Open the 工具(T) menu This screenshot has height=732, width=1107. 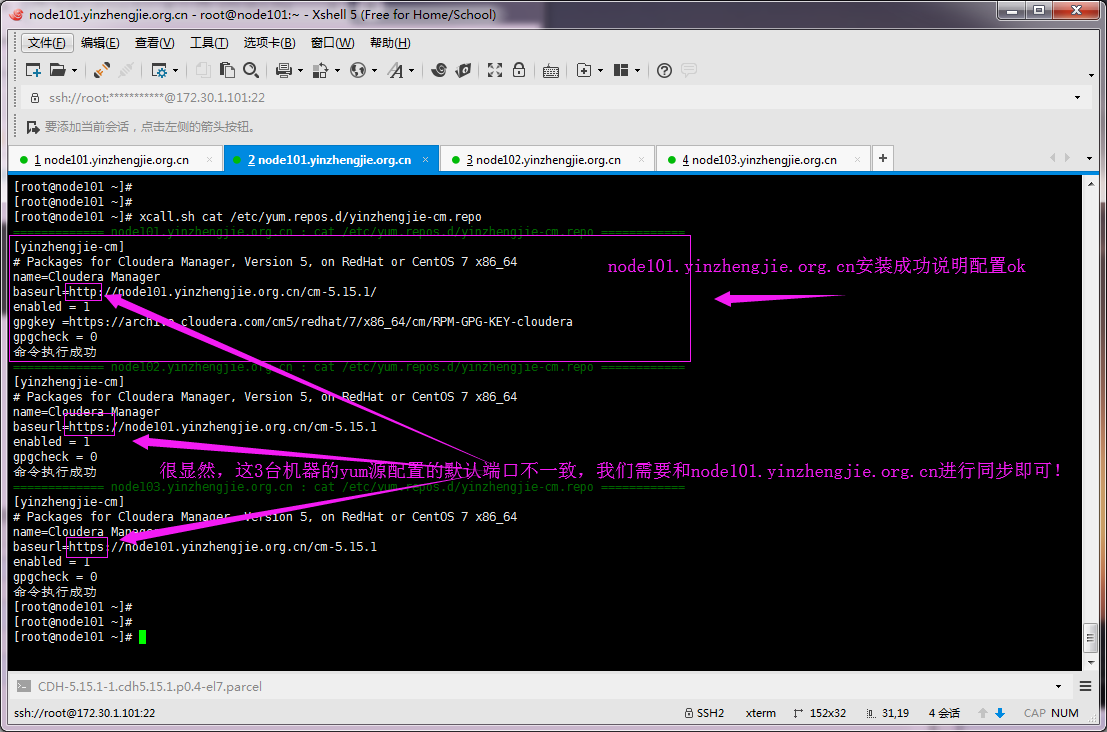208,43
